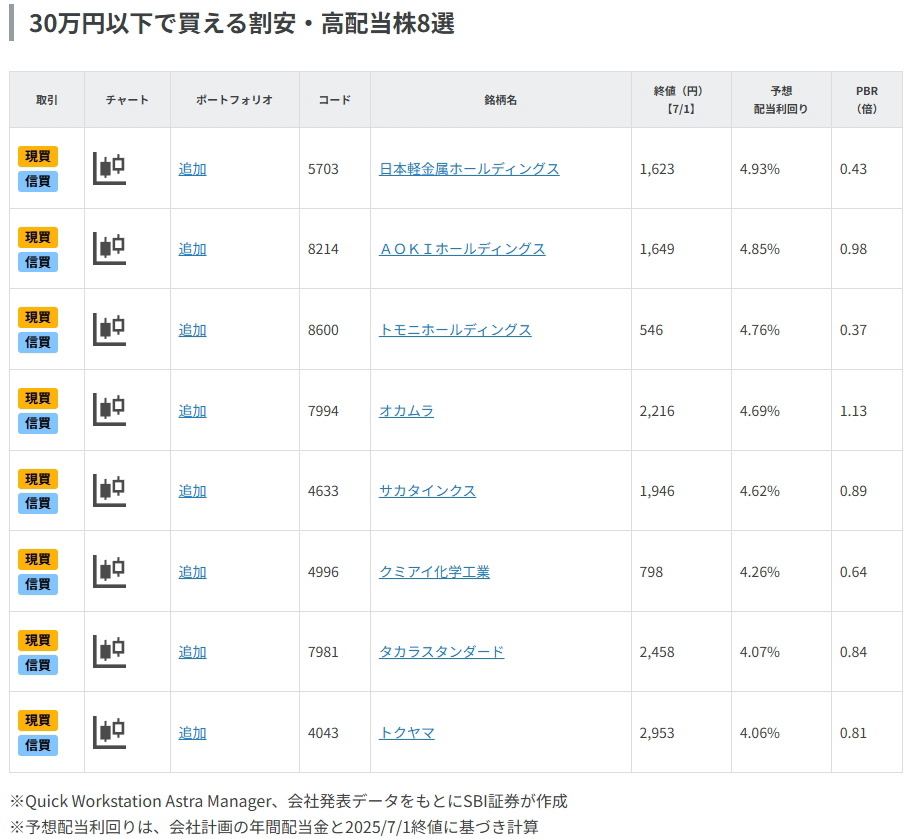Click dividend yield 4.85% cell
The image size is (910, 839).
781,249
